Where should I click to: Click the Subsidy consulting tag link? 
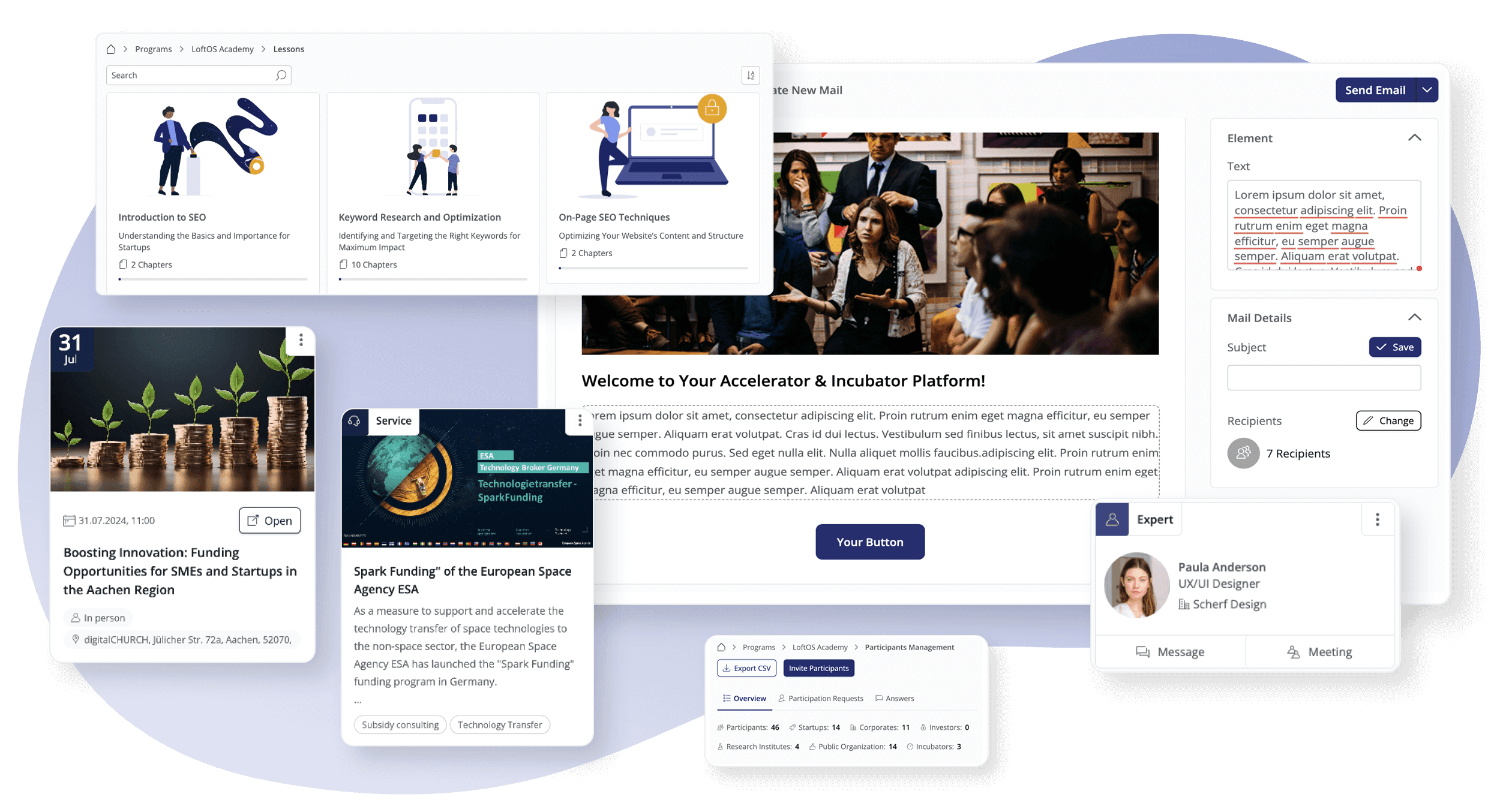click(x=399, y=724)
